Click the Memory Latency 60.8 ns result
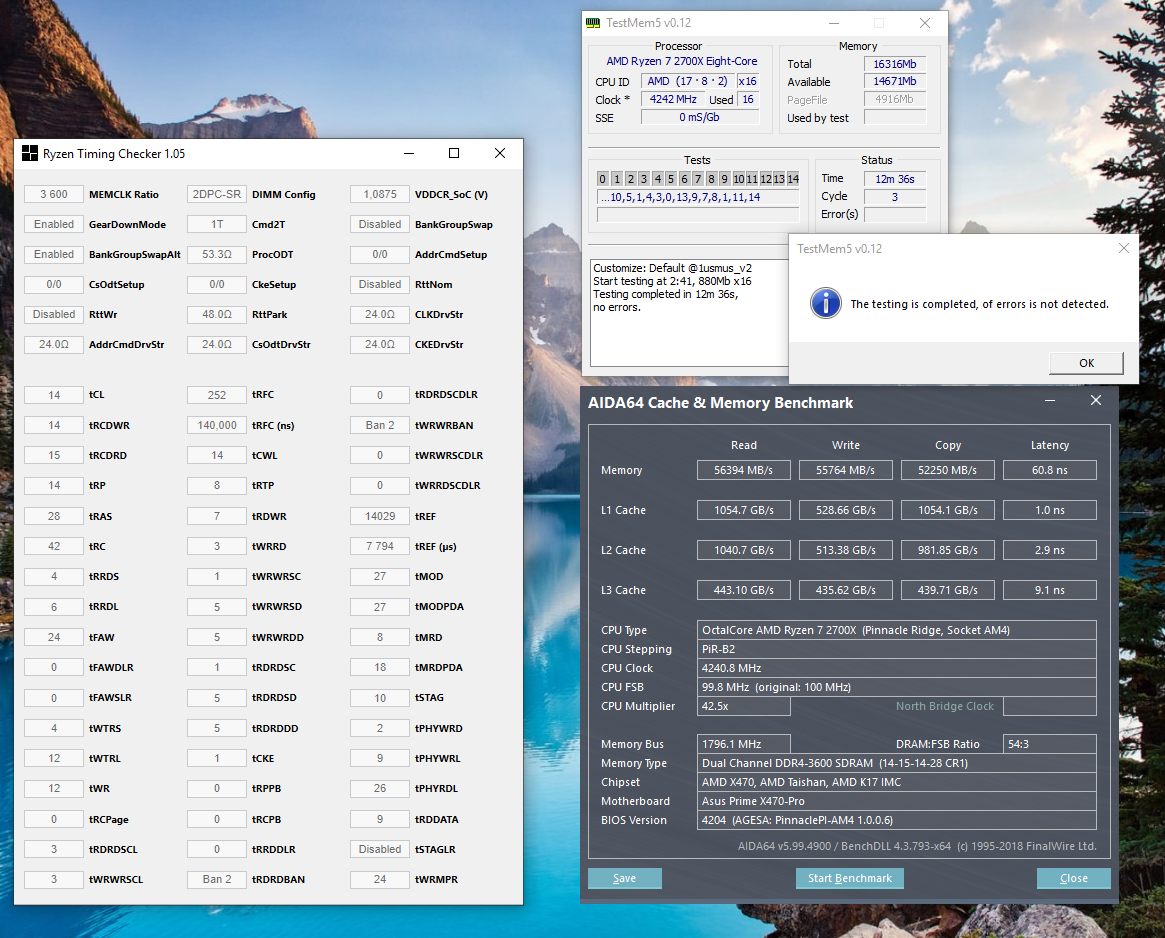This screenshot has height=938, width=1165. coord(1050,470)
